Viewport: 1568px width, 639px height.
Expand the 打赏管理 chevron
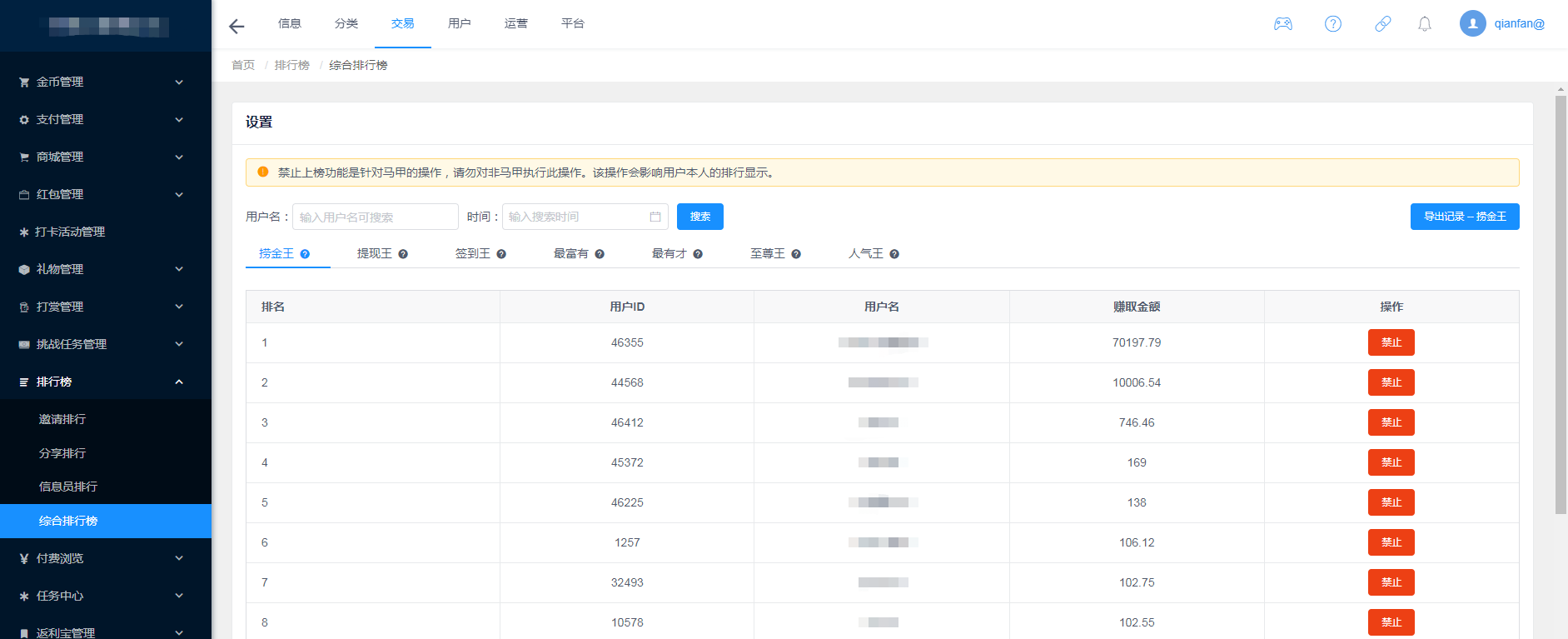[x=179, y=307]
